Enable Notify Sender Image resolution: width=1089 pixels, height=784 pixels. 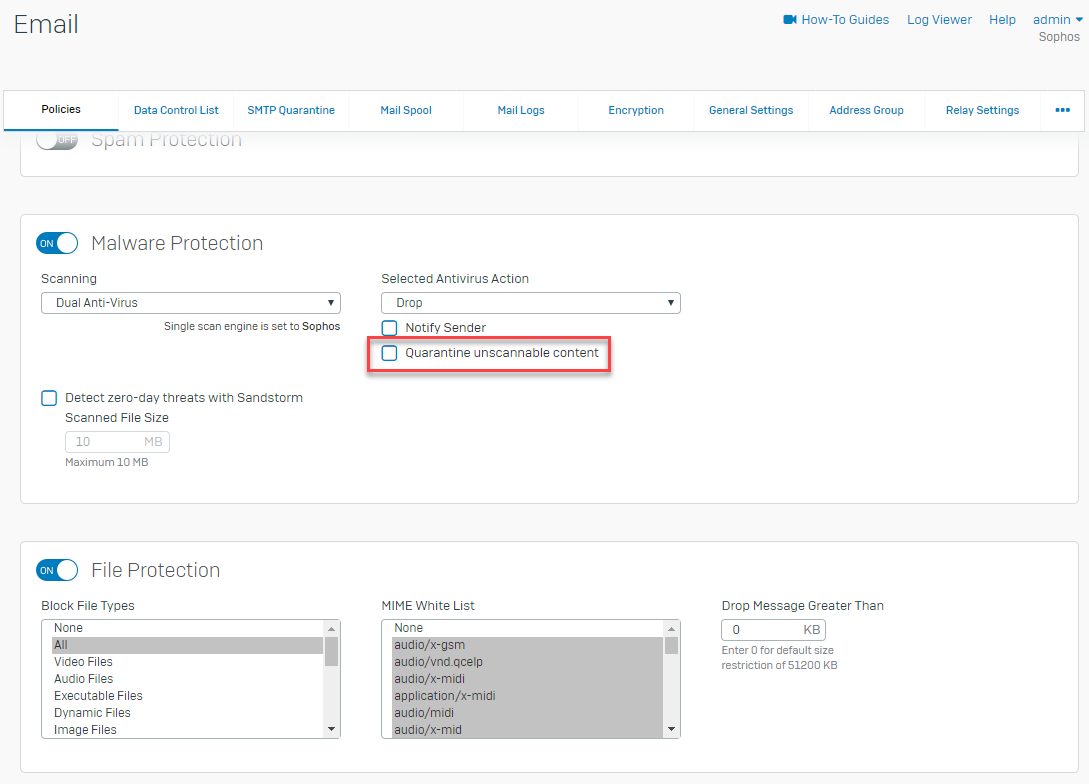(389, 328)
